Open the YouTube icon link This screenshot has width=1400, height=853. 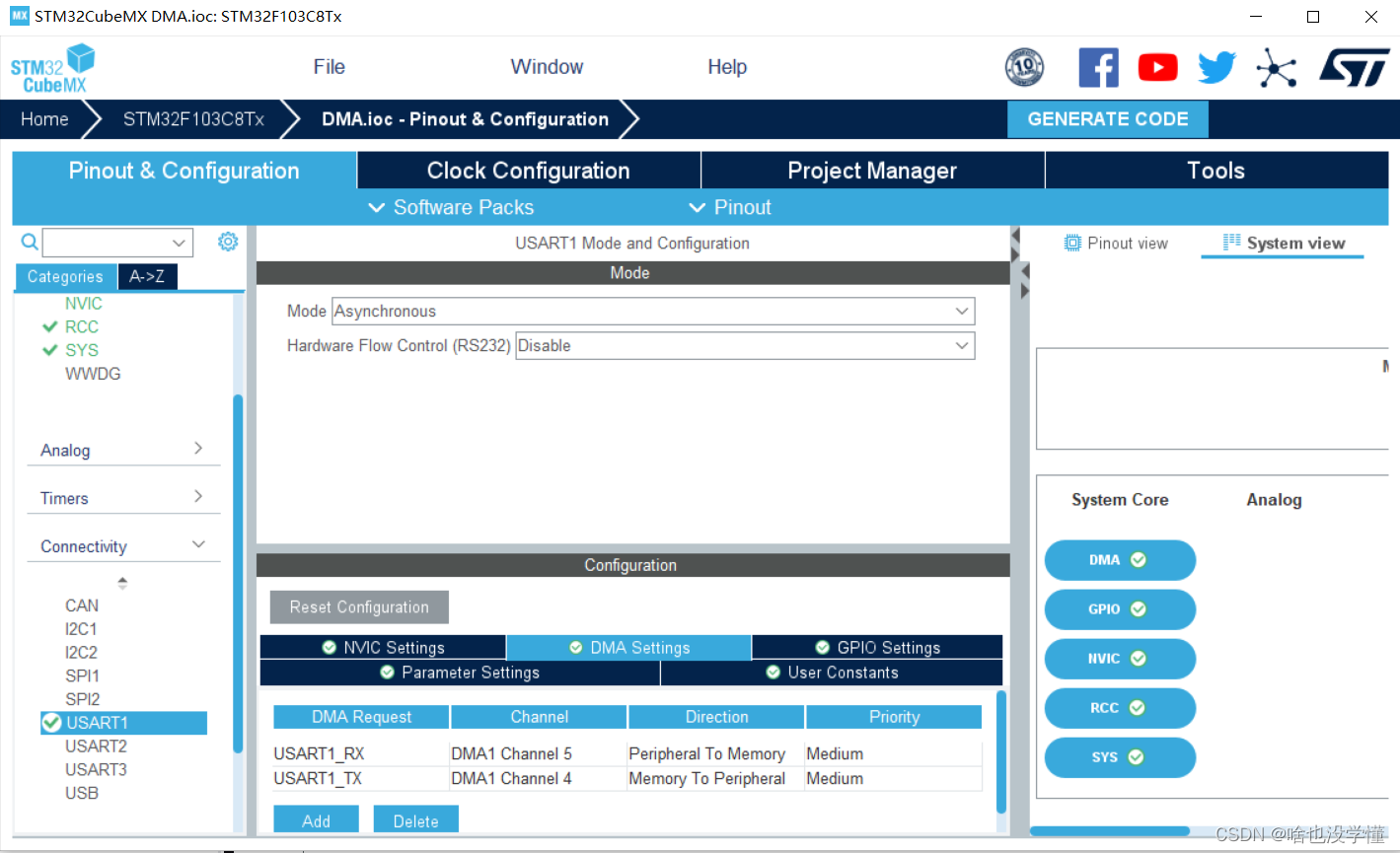click(x=1157, y=67)
